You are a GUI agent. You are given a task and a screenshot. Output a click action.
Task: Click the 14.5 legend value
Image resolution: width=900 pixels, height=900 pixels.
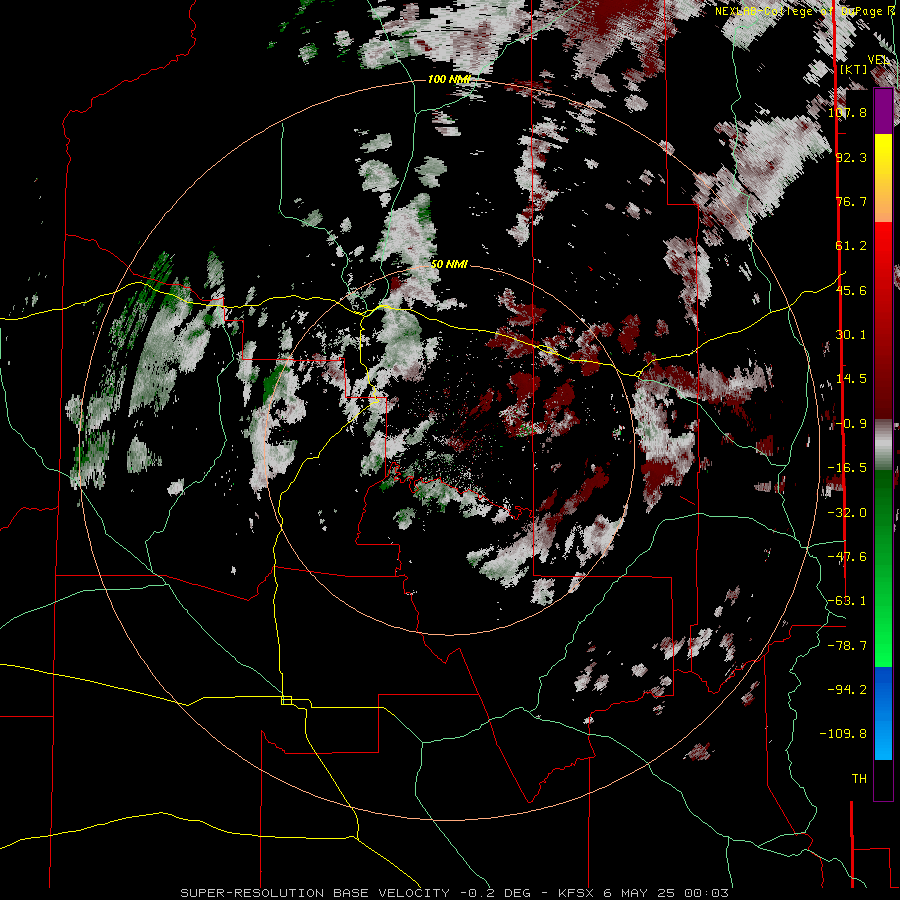[851, 379]
